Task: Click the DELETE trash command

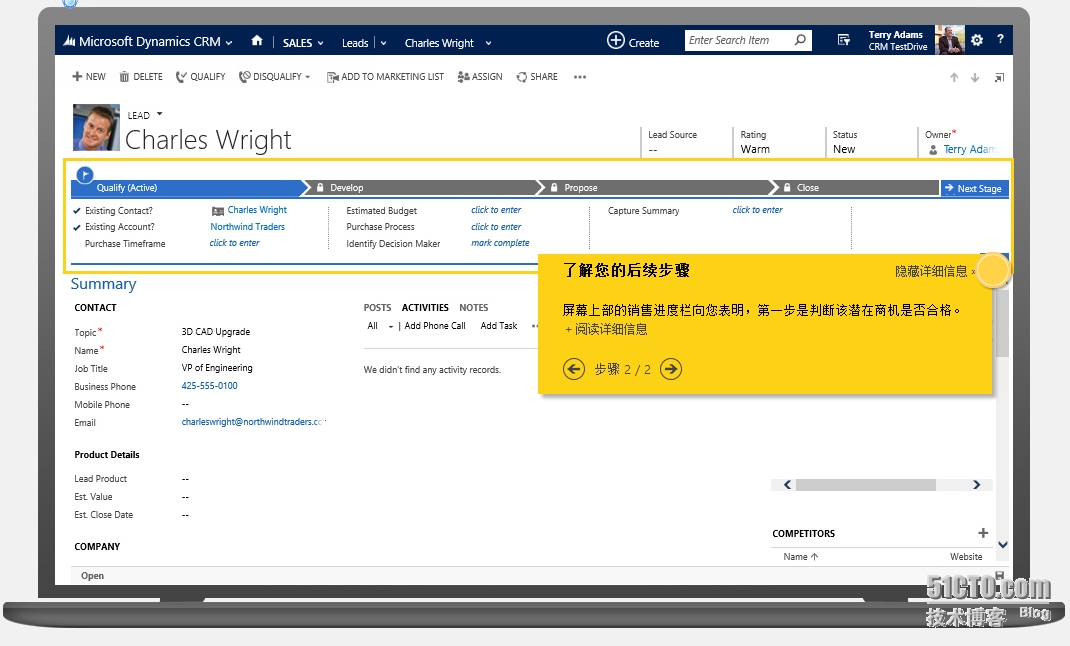Action: pos(141,76)
